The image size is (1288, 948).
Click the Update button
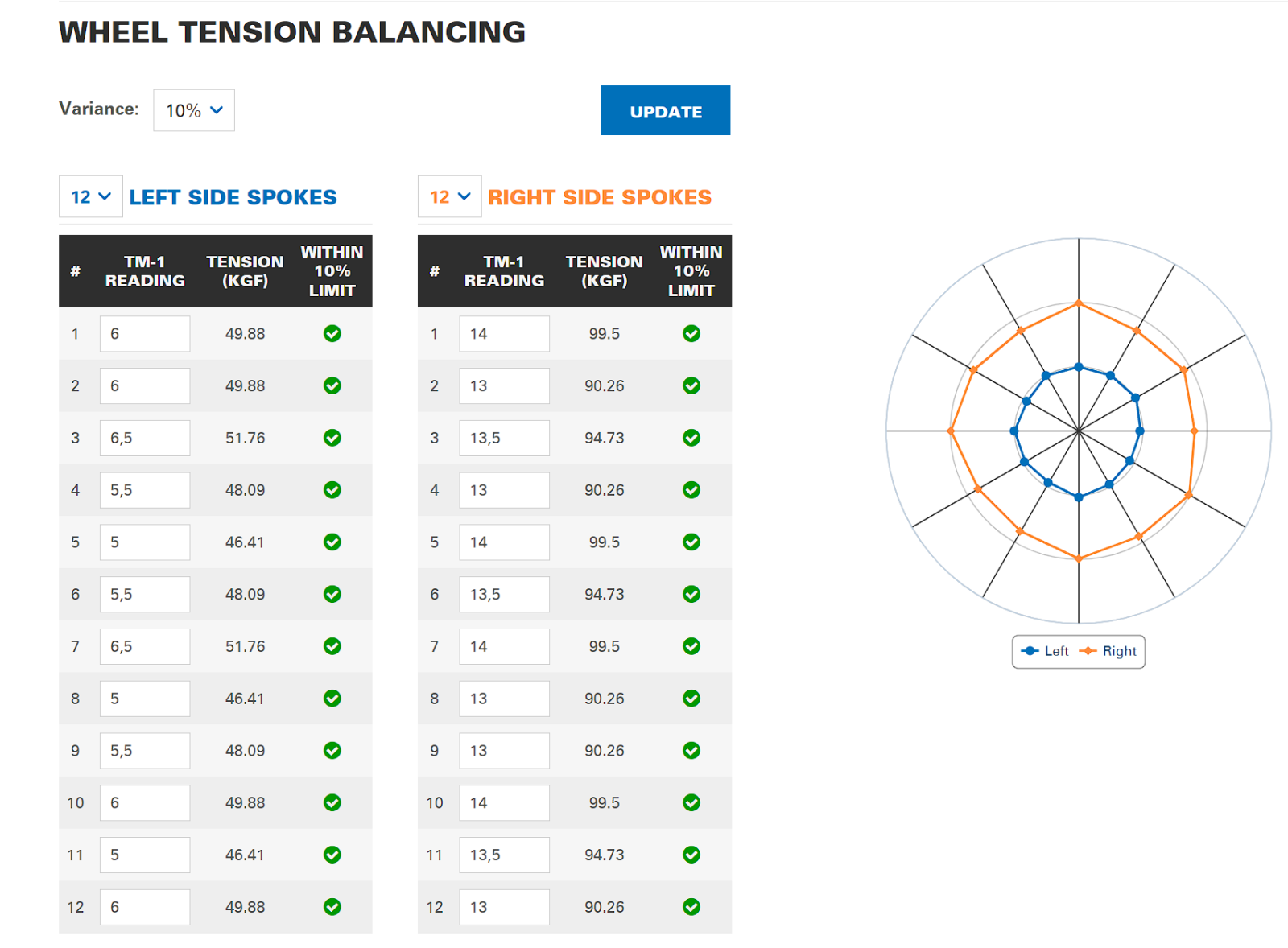[x=665, y=111]
